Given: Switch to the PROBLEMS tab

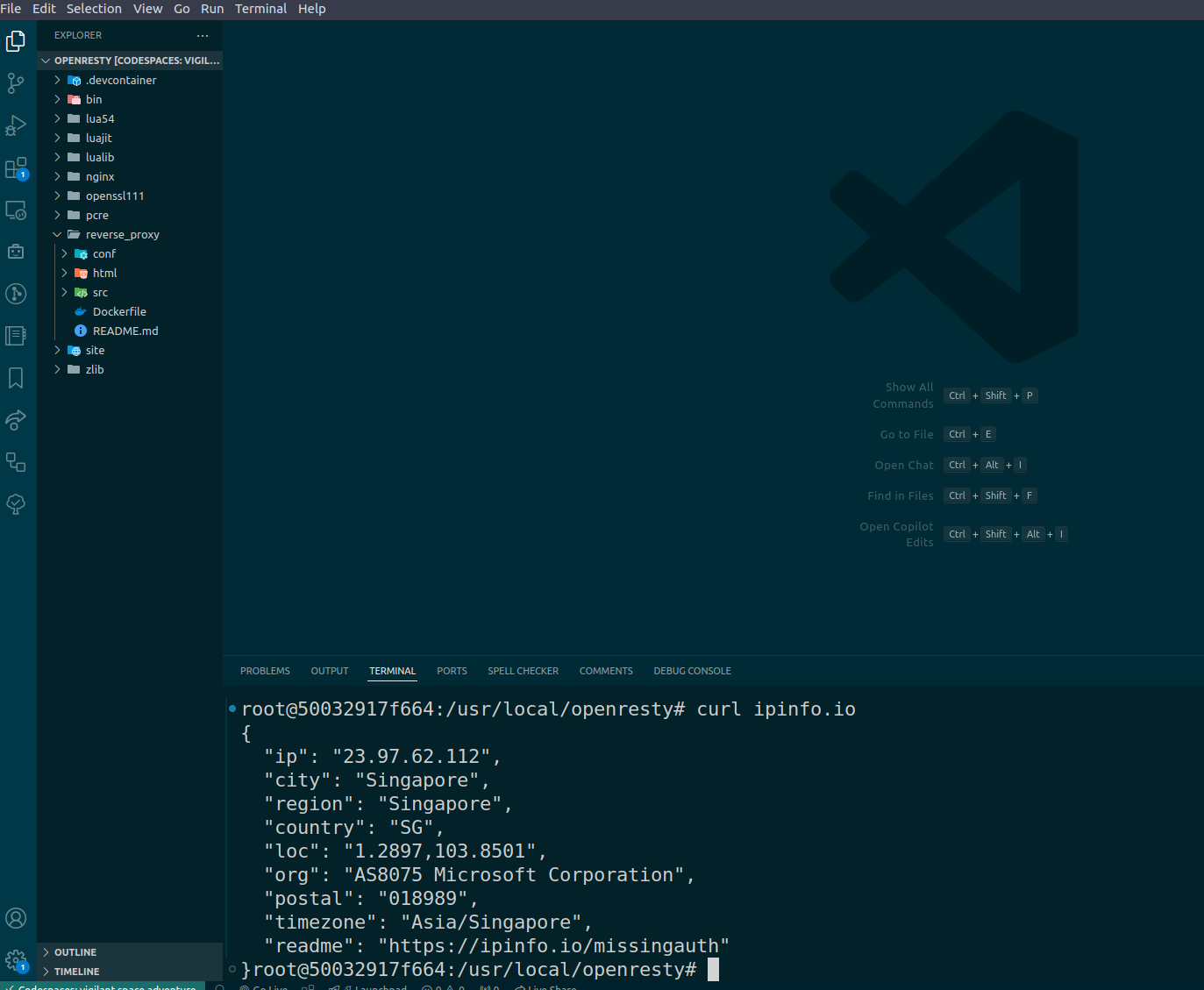Looking at the screenshot, I should coord(265,671).
